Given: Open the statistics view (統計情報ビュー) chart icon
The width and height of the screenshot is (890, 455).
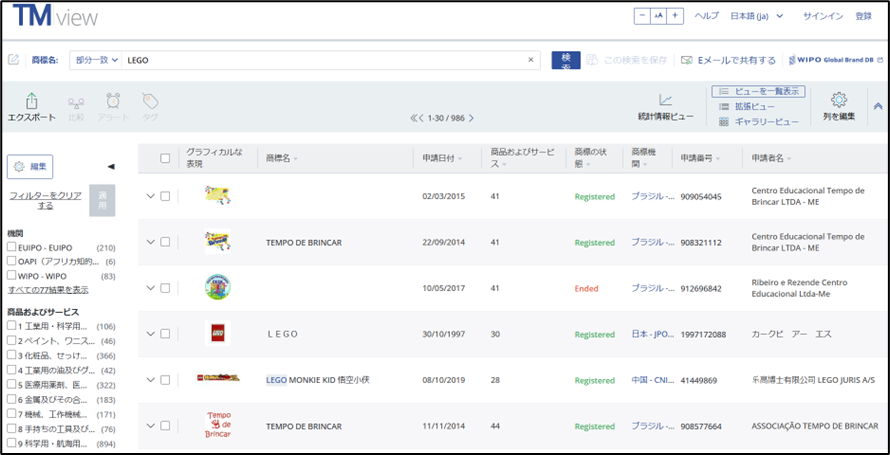Looking at the screenshot, I should 665,101.
